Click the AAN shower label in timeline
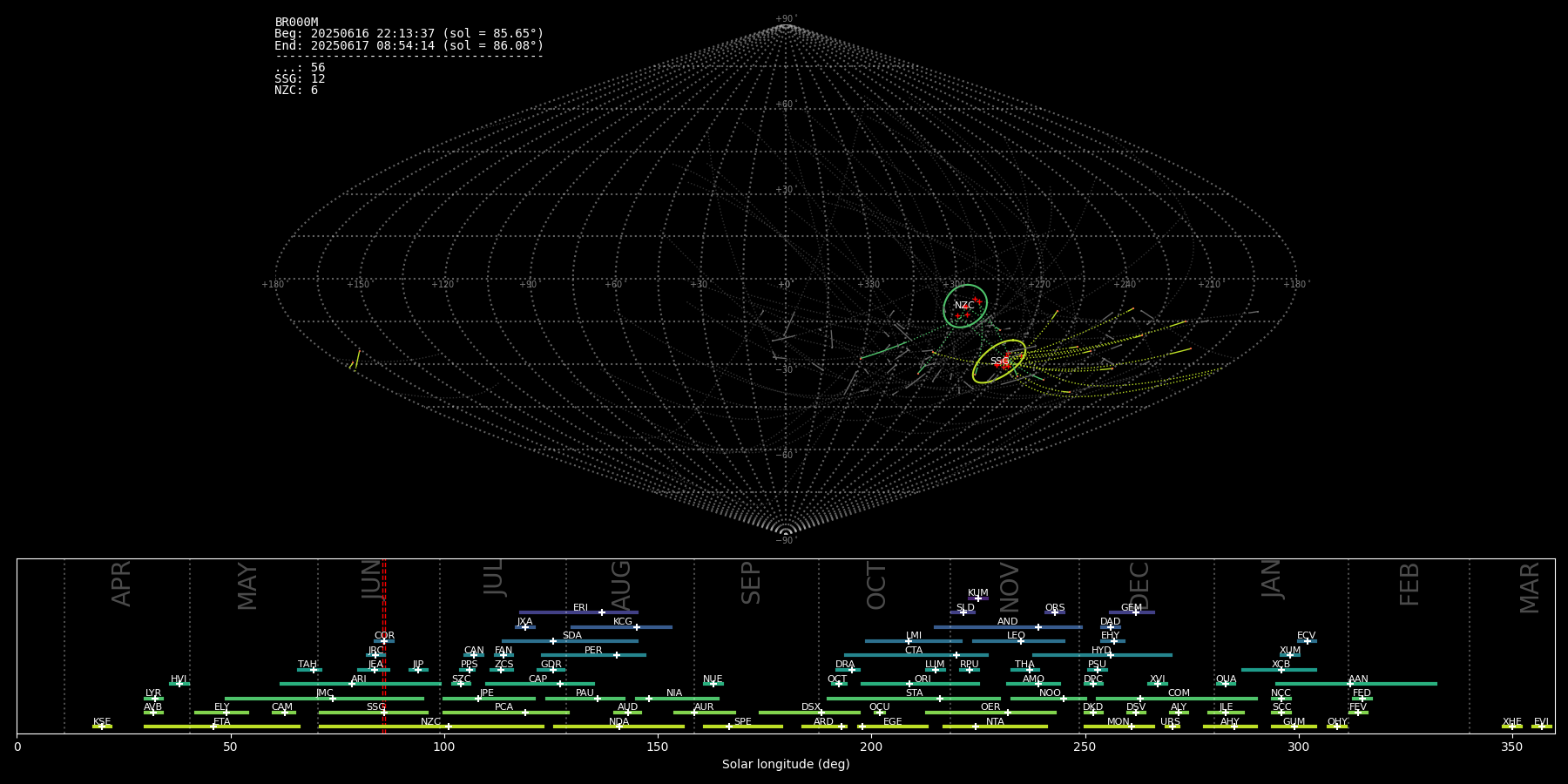Viewport: 1568px width, 784px height. point(1358,679)
